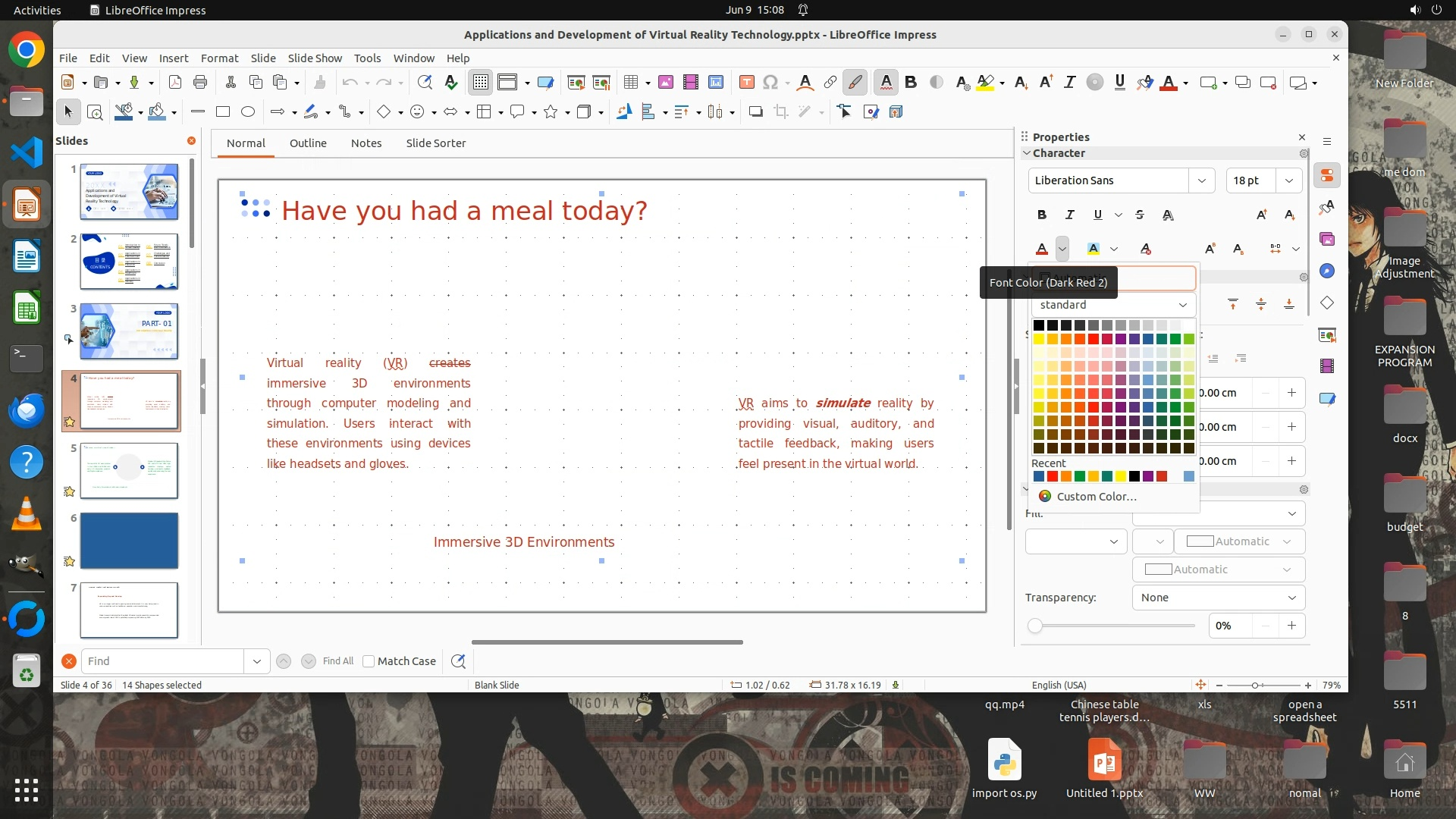Click the Insert Special Character icon
The height and width of the screenshot is (819, 1456).
770,83
